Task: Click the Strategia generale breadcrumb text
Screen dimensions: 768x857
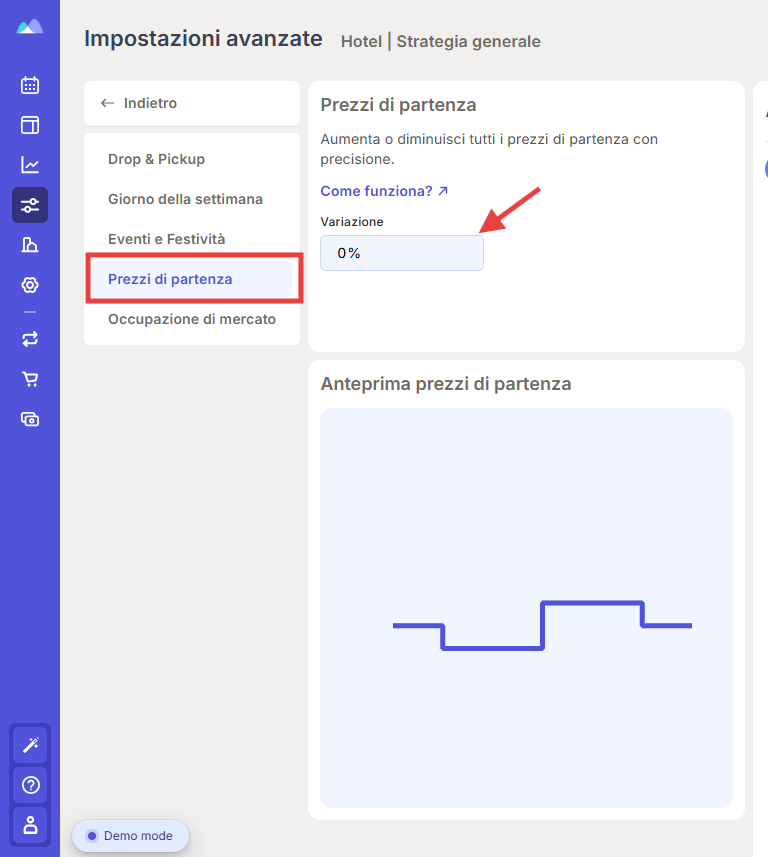Action: coord(468,42)
